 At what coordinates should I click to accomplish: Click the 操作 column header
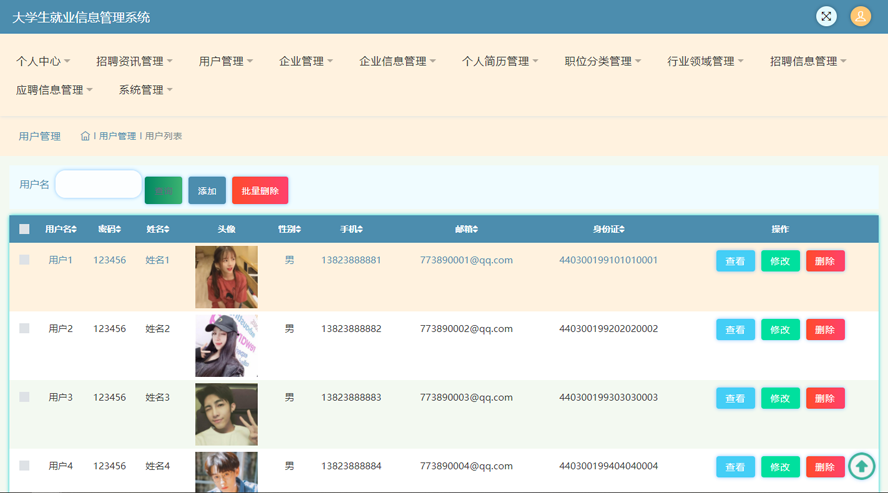pos(780,229)
